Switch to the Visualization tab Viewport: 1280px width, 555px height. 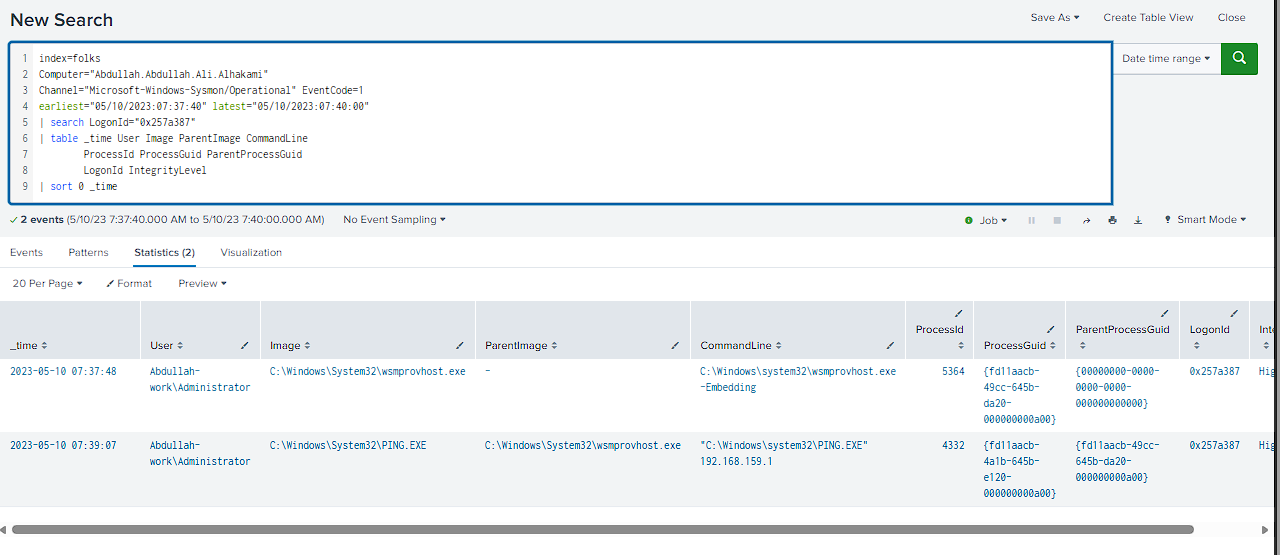coord(251,253)
